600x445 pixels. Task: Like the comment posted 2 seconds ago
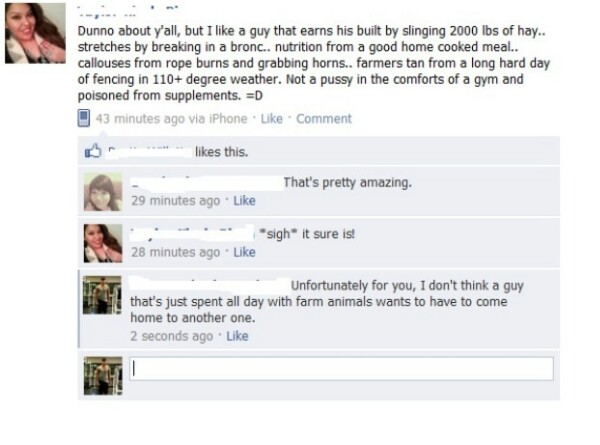(x=237, y=336)
